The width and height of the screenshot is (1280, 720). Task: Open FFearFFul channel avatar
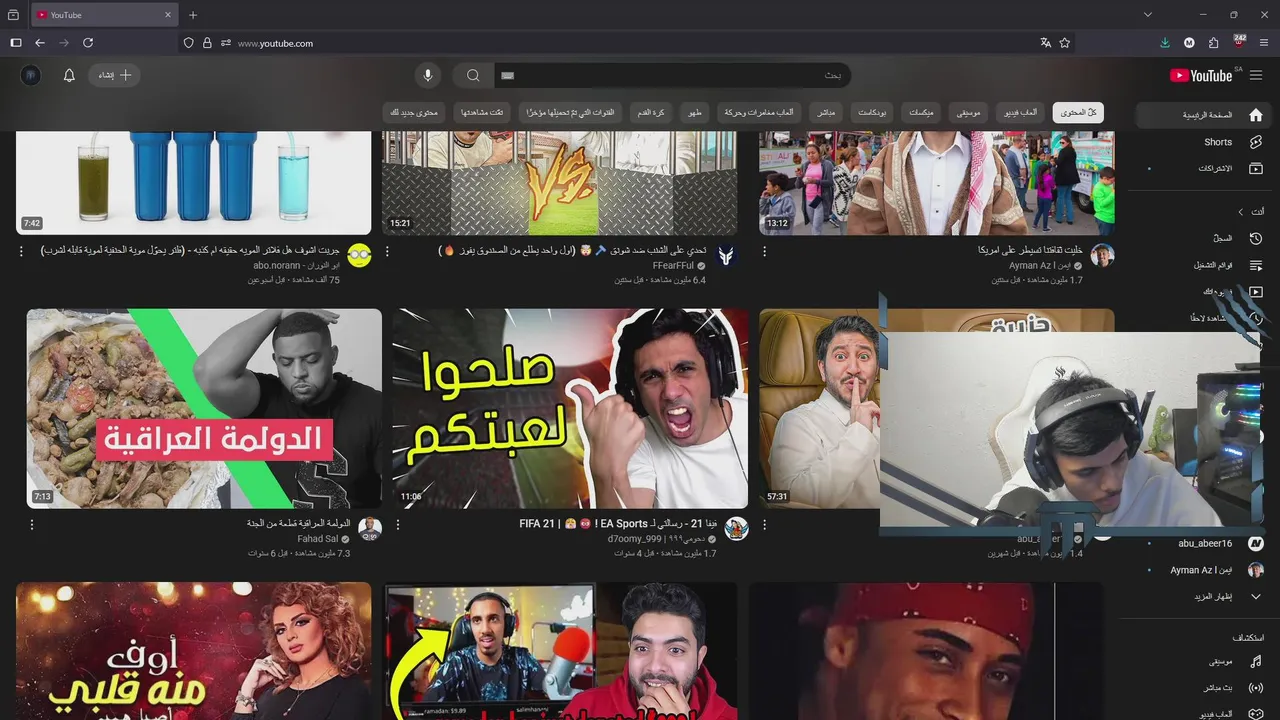tap(725, 256)
